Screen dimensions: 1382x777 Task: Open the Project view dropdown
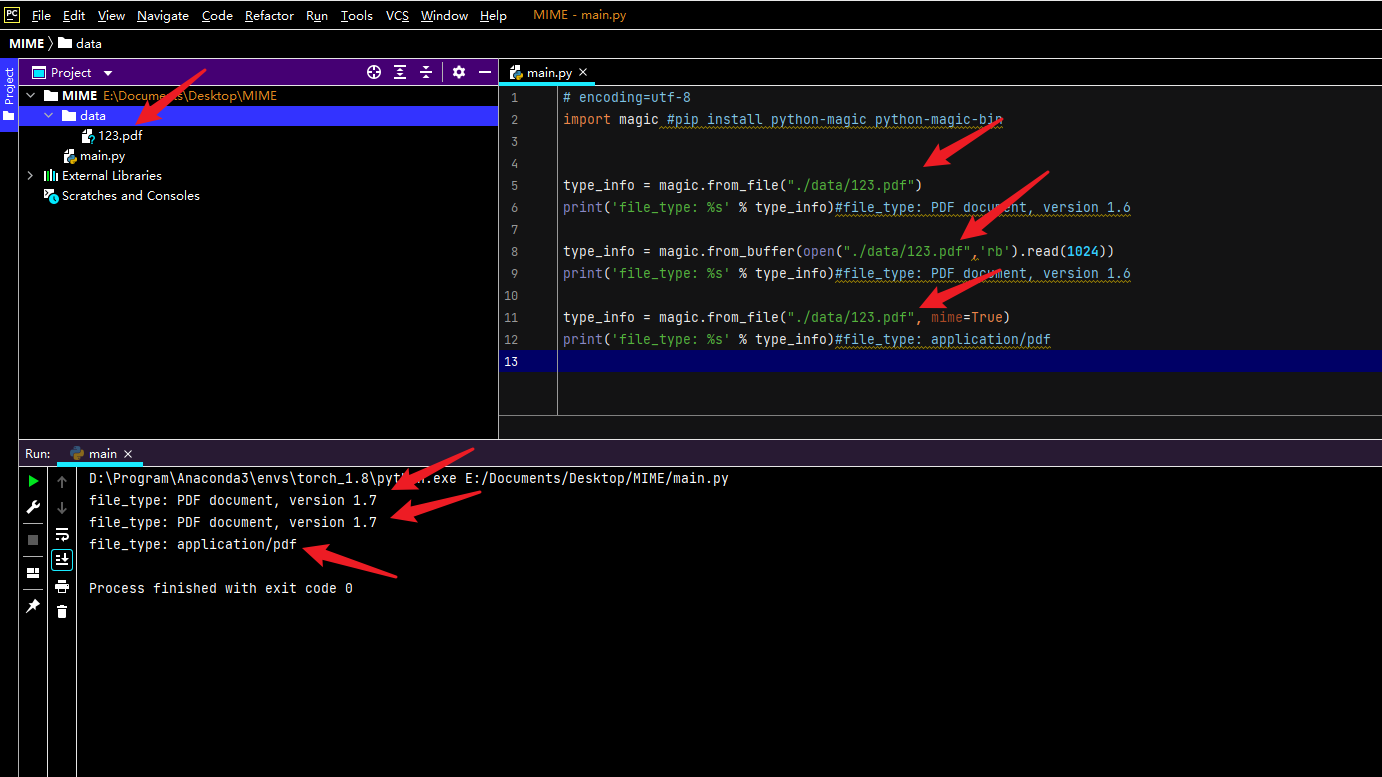[108, 73]
